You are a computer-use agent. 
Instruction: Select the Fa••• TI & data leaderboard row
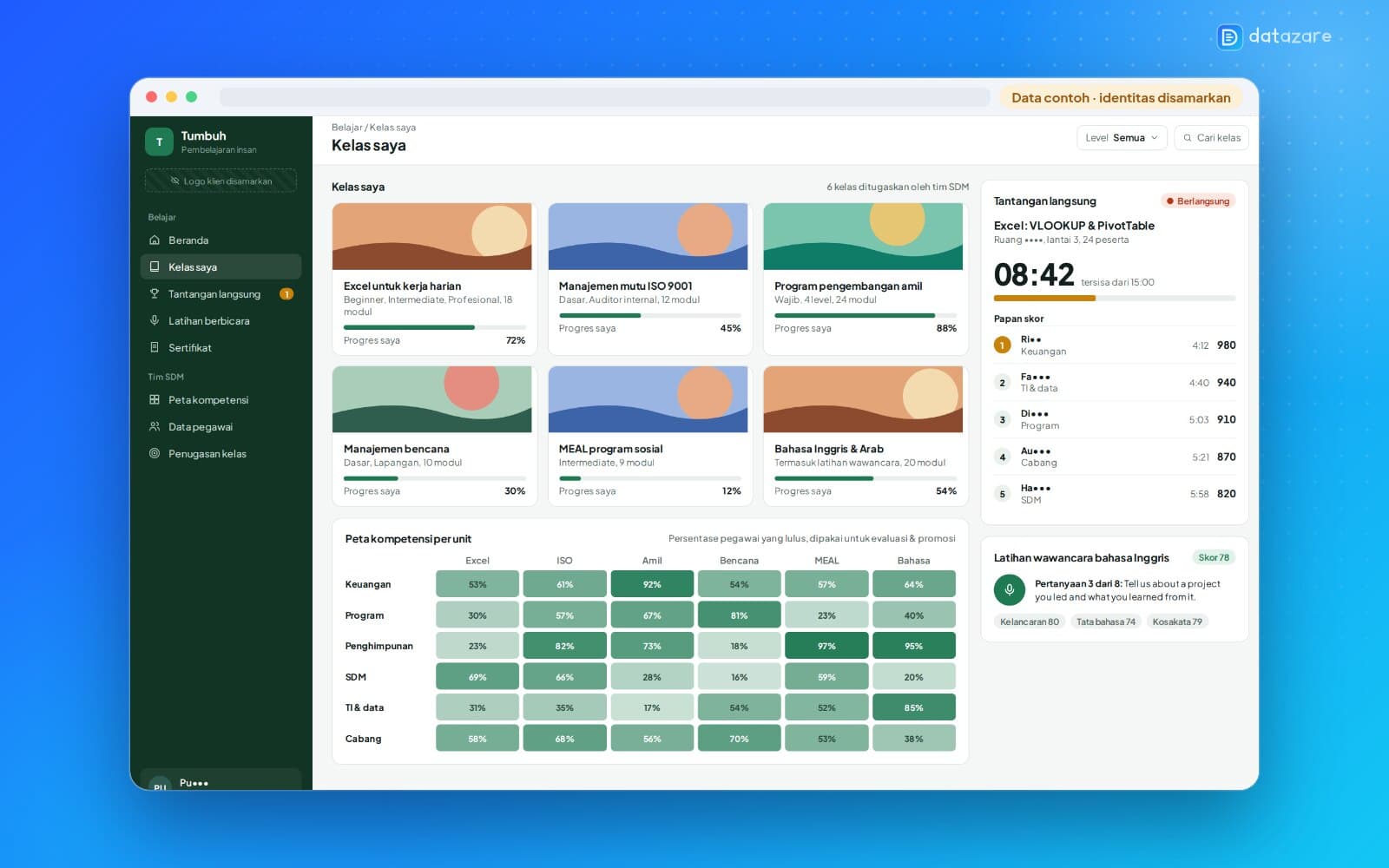[1115, 383]
